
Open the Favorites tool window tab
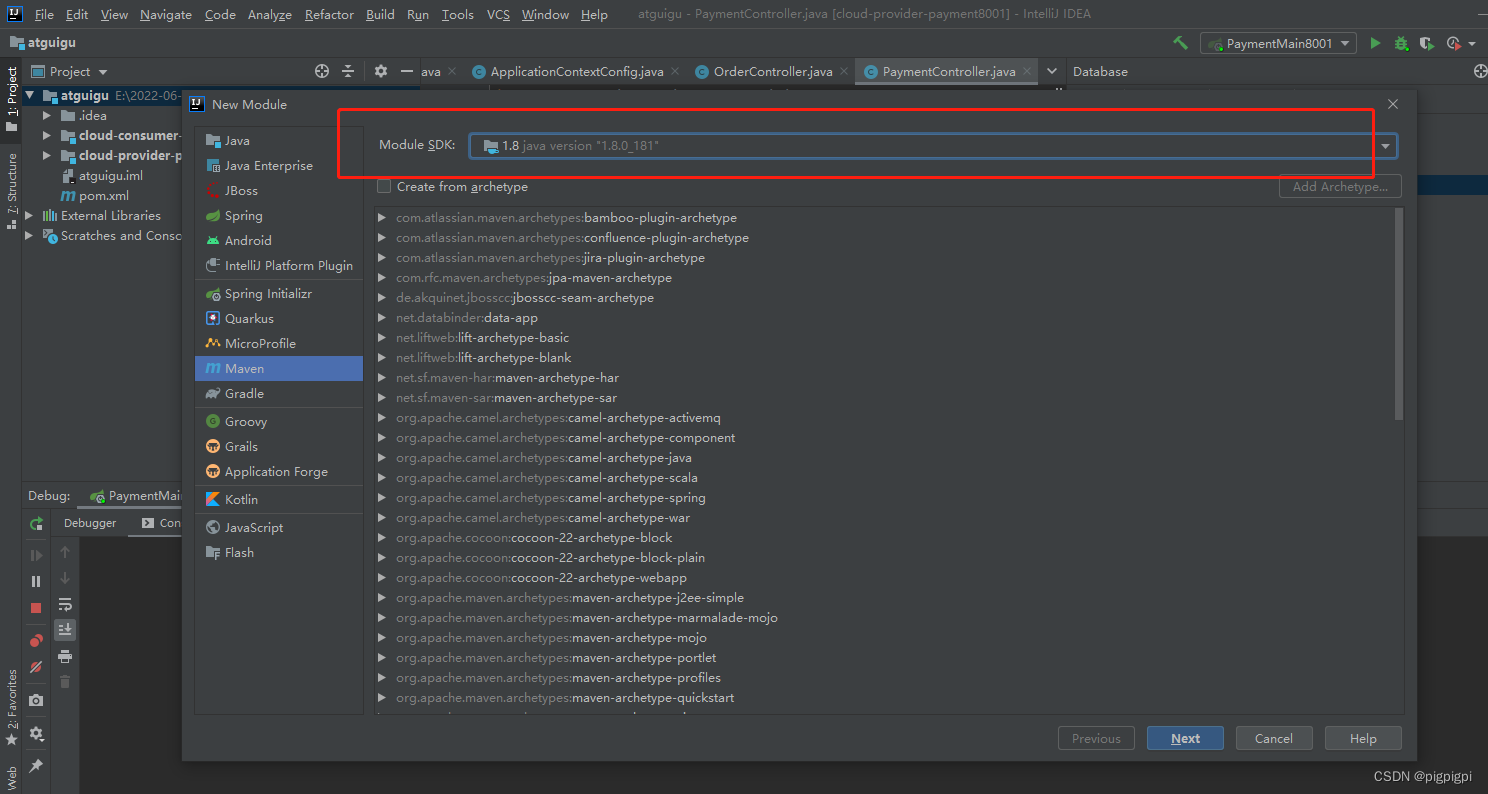tap(11, 707)
